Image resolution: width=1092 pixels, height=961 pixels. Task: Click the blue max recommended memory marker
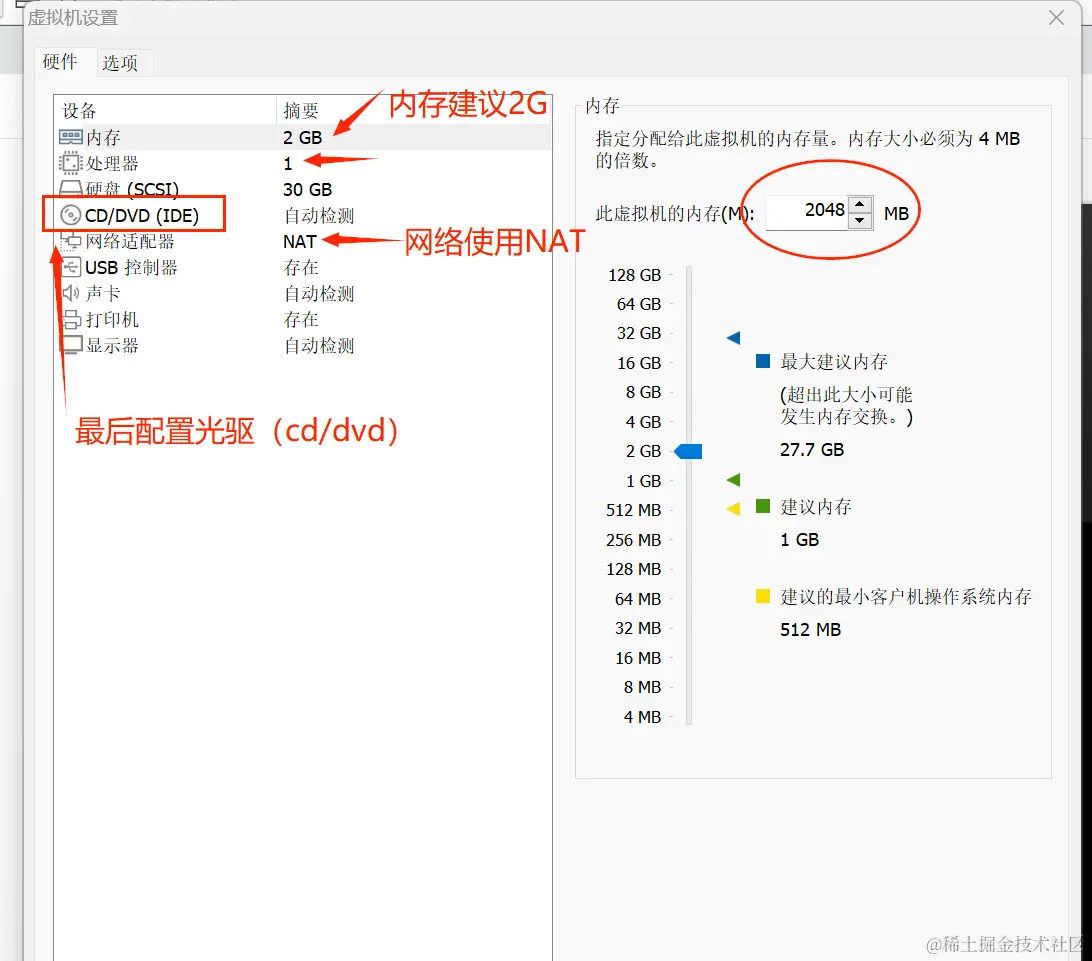[733, 338]
